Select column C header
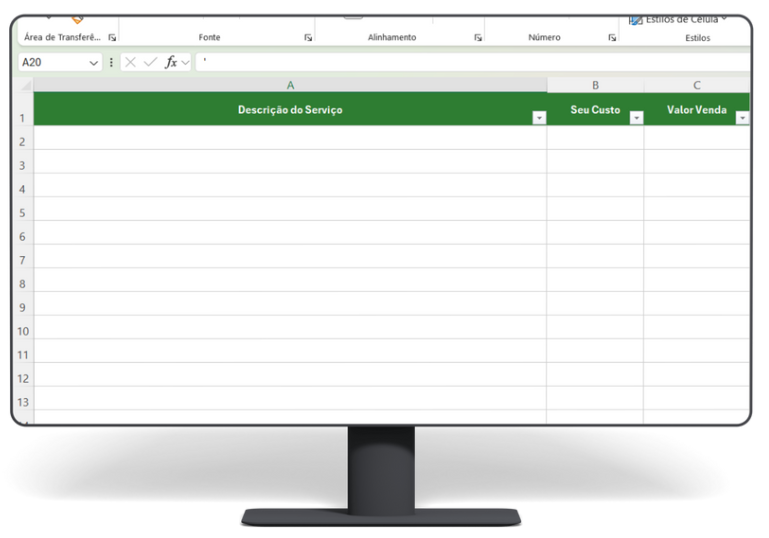769x538 pixels. coord(697,85)
